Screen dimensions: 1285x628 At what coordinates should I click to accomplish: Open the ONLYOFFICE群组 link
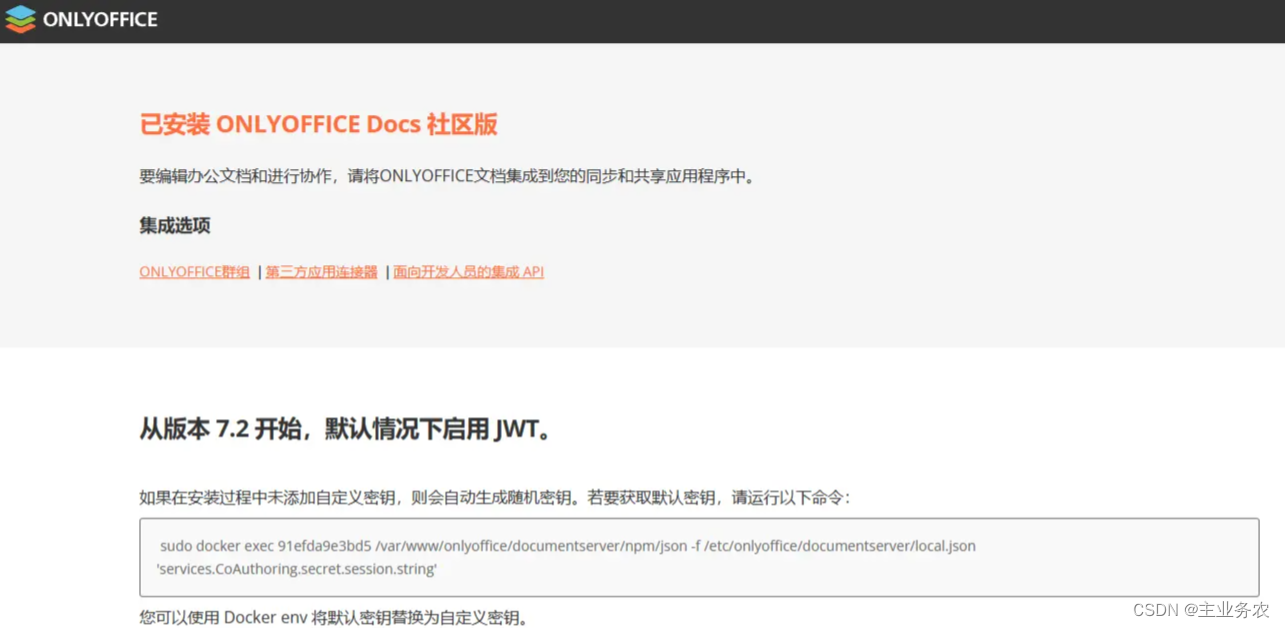click(194, 271)
